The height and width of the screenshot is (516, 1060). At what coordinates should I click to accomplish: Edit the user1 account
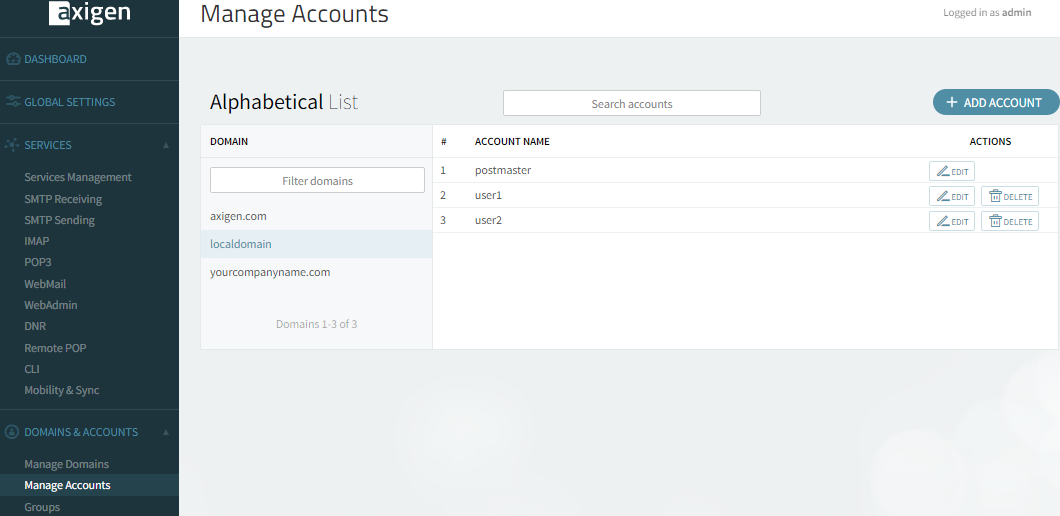click(x=951, y=196)
